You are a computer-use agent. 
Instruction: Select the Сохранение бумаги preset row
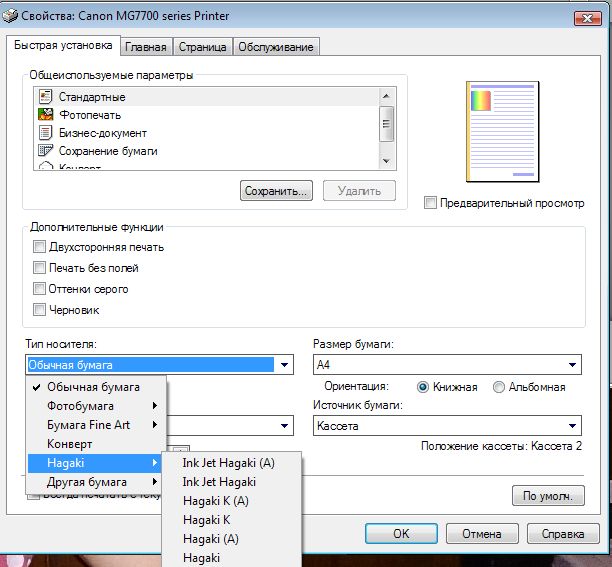[x=207, y=151]
